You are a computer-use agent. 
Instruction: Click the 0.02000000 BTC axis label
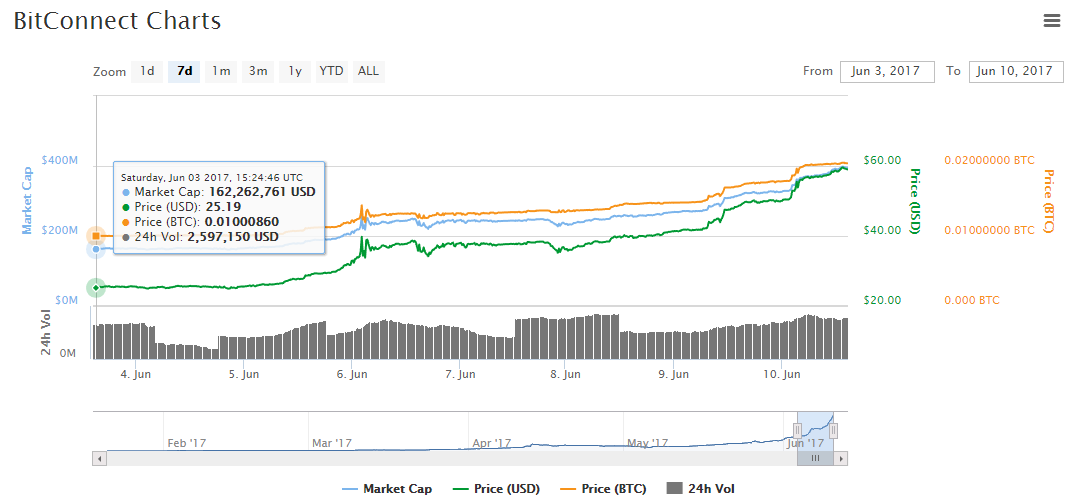(x=989, y=160)
